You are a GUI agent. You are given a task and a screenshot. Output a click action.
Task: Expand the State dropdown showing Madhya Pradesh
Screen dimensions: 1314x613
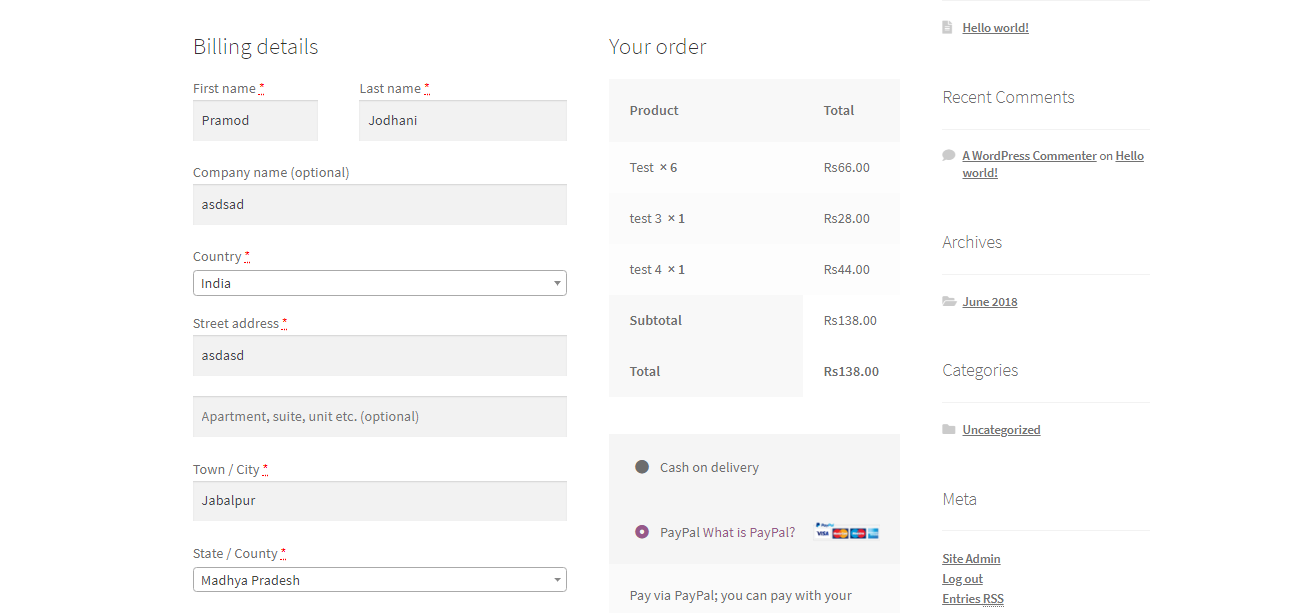tap(379, 580)
